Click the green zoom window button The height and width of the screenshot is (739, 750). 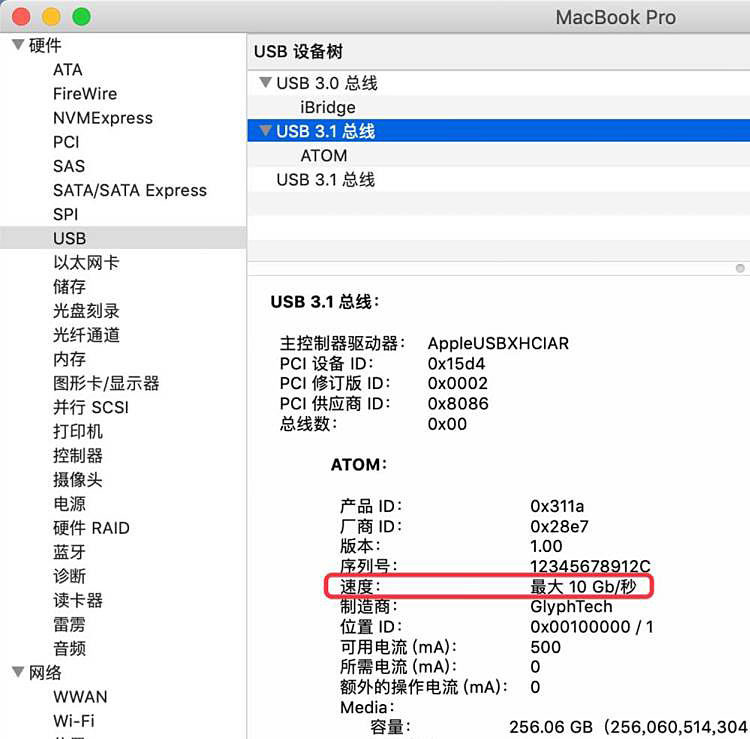[82, 16]
